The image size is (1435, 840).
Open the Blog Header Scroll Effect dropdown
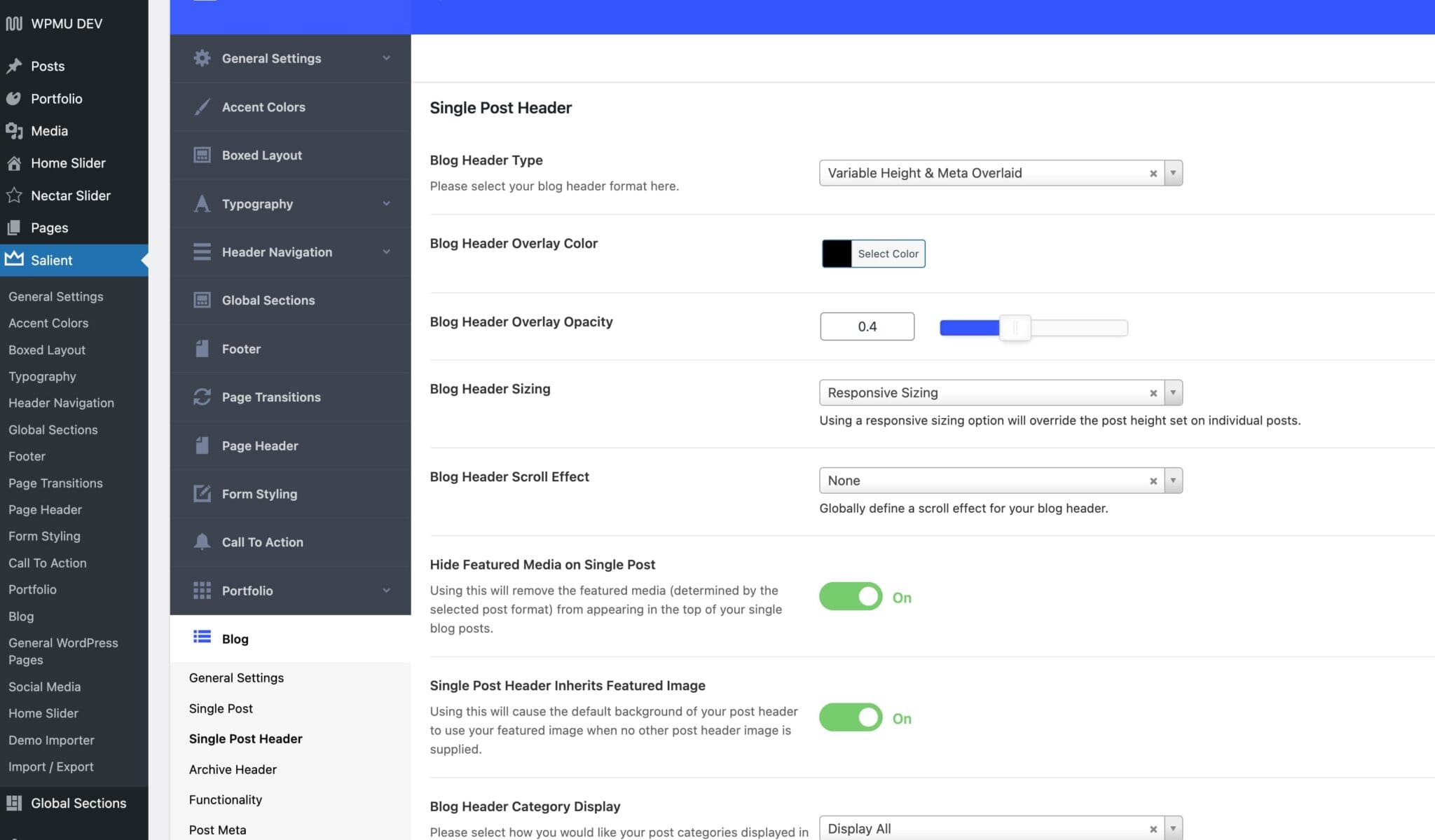[x=1174, y=480]
